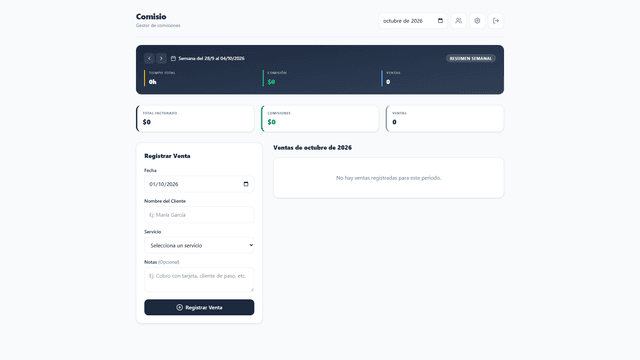The image size is (640, 360).
Task: Focus the Nombre del Cliente field
Action: click(199, 215)
